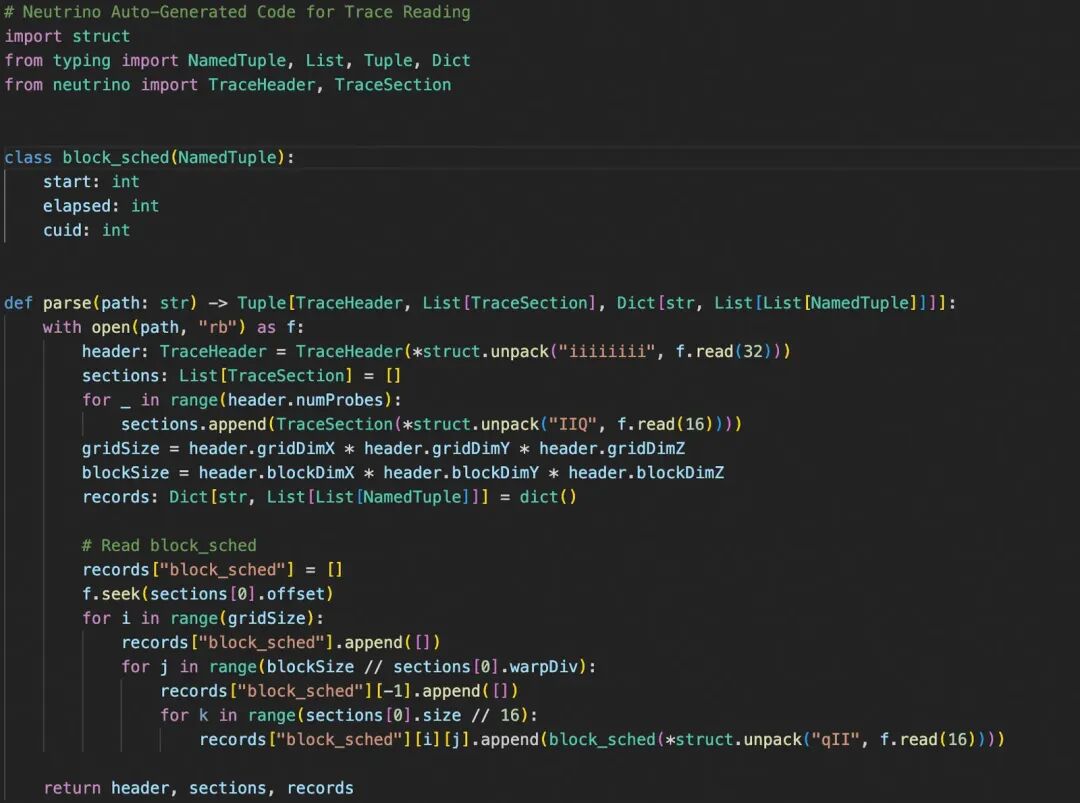Click "header.gridDimY"

point(437,448)
